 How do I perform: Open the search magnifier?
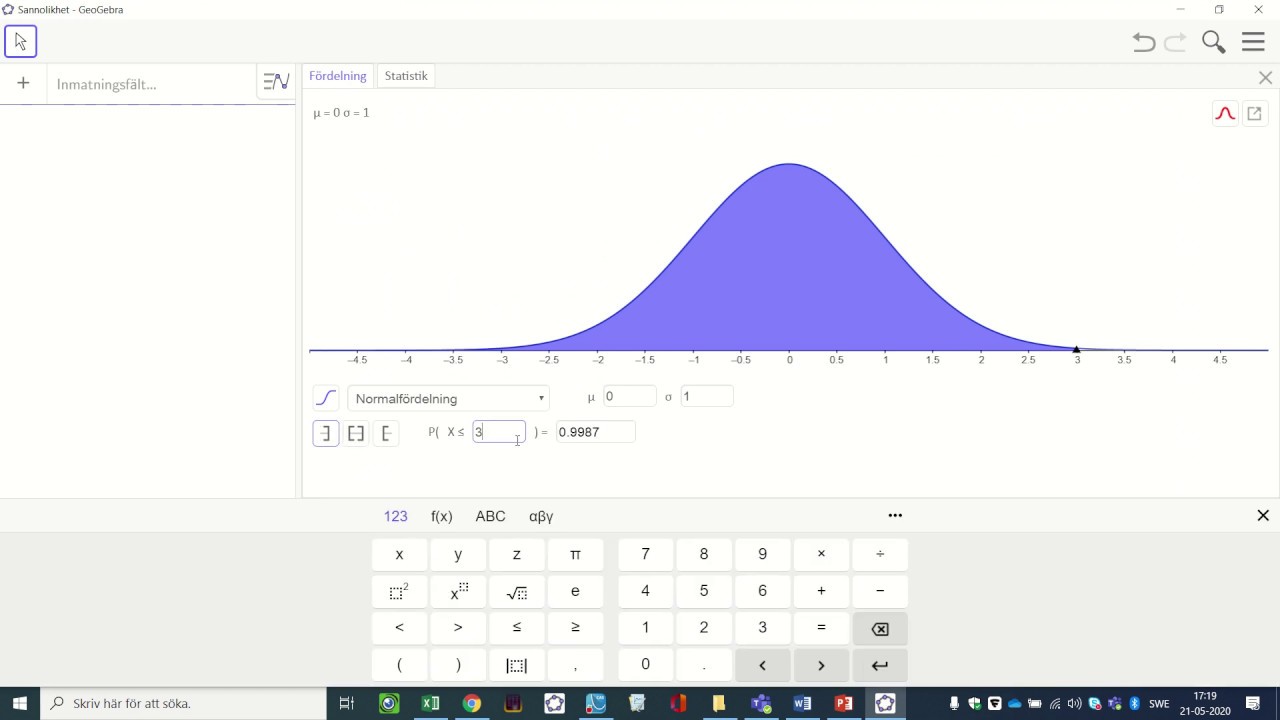pos(1213,42)
